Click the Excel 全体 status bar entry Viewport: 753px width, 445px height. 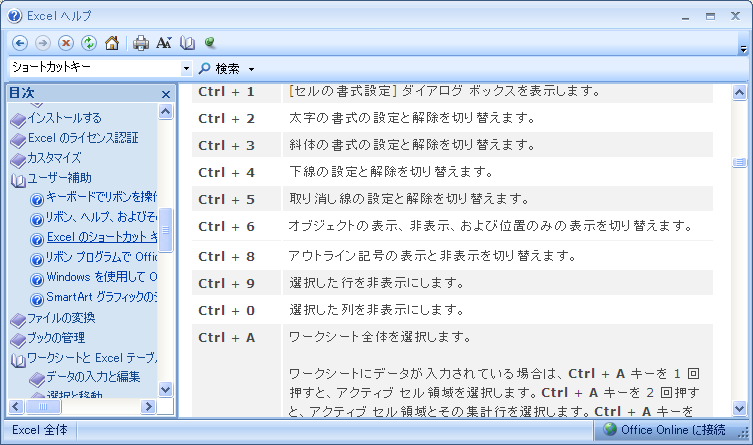tap(40, 430)
